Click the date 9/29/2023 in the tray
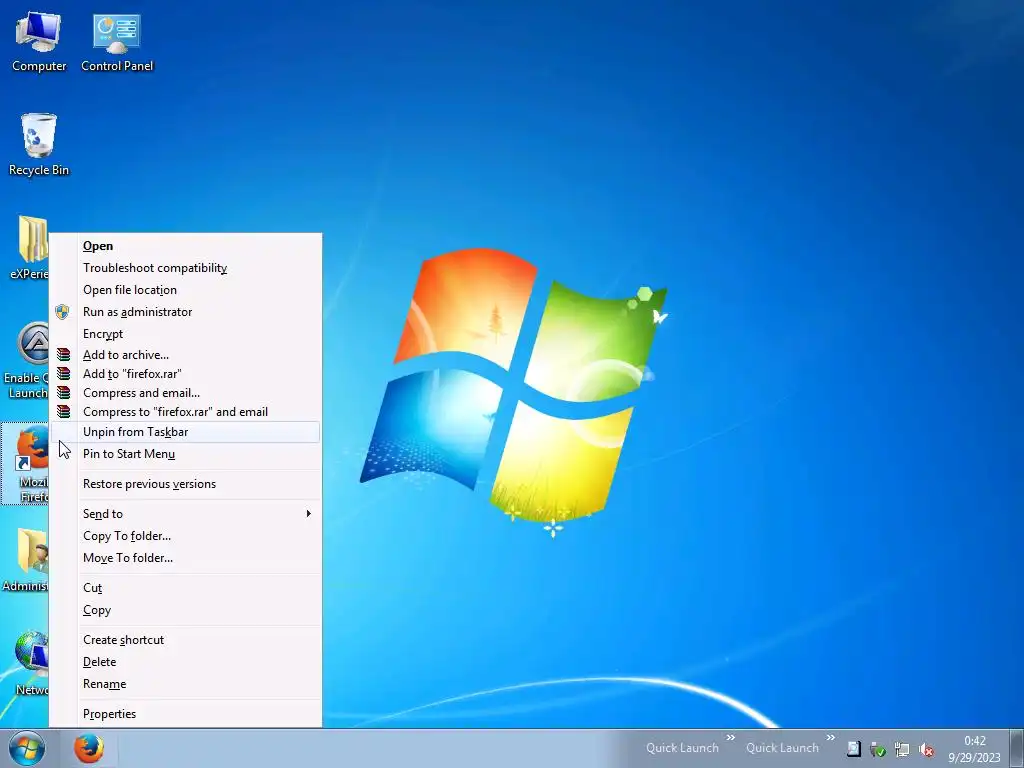1024x768 pixels. 974,758
